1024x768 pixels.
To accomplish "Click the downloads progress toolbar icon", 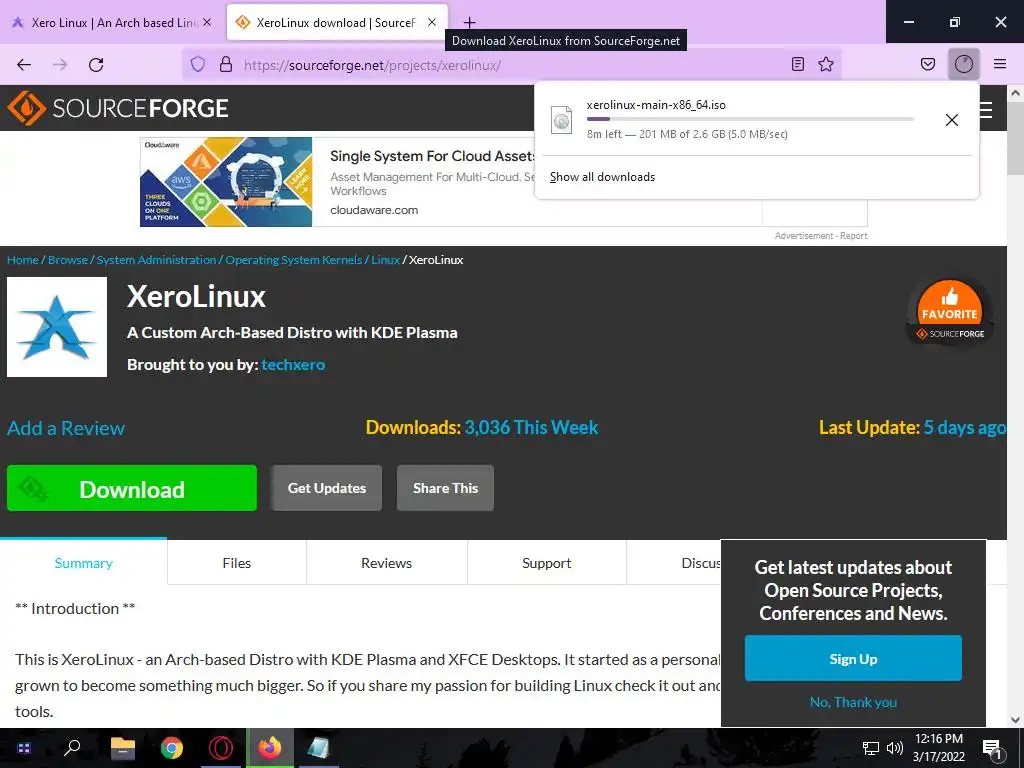I will pos(963,64).
